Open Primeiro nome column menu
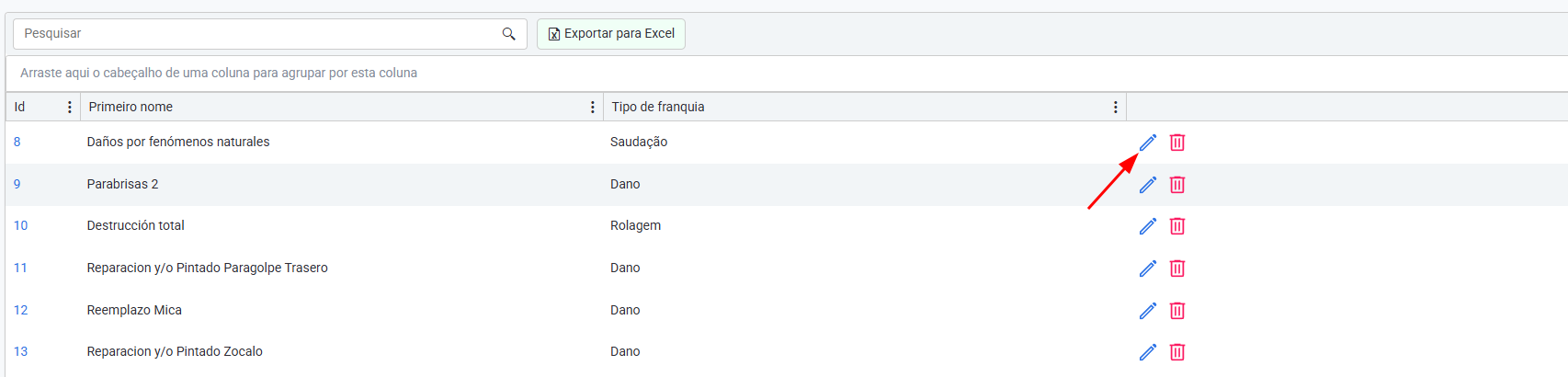This screenshot has width=1568, height=377. (x=593, y=108)
